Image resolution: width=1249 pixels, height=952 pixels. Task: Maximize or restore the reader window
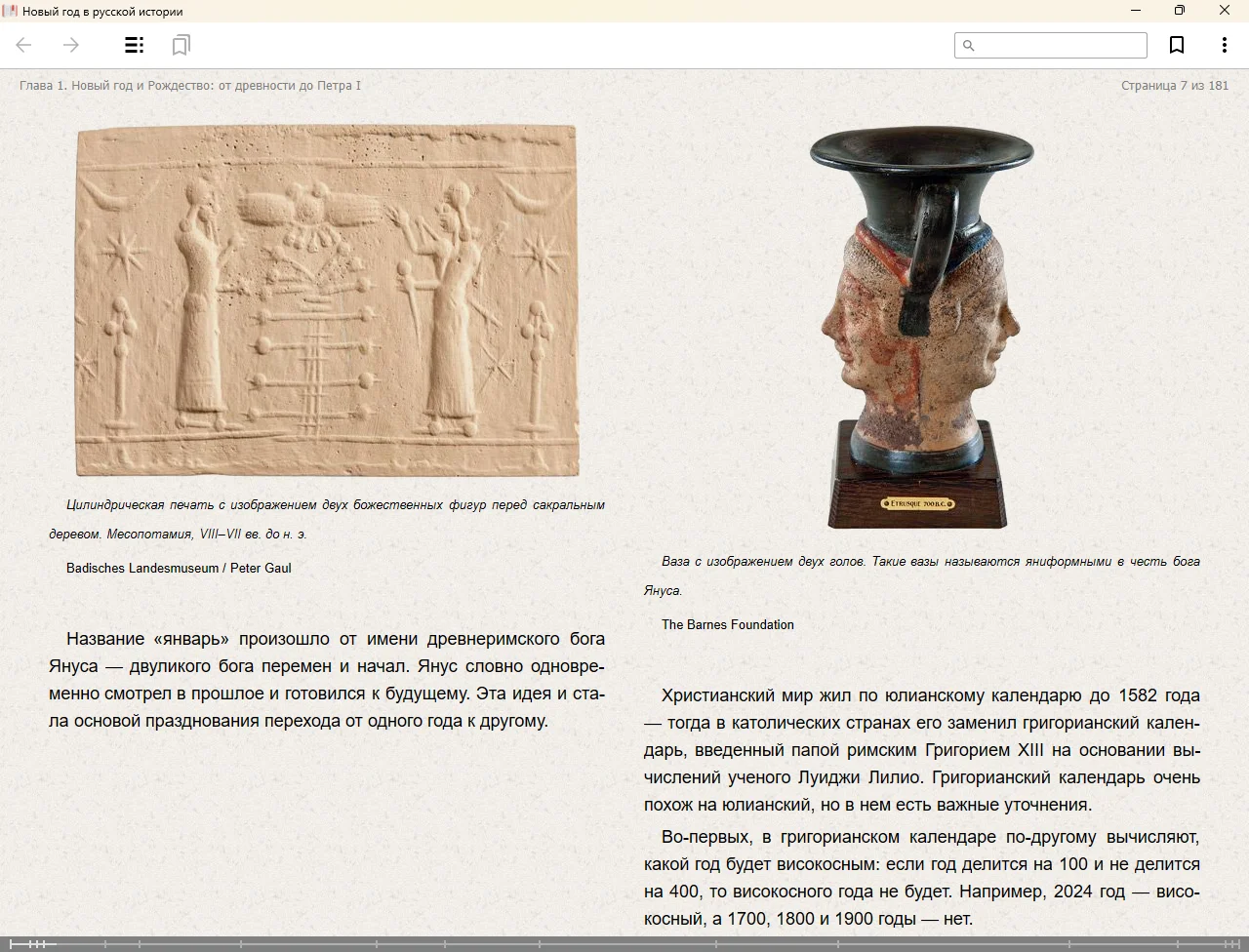(1179, 11)
